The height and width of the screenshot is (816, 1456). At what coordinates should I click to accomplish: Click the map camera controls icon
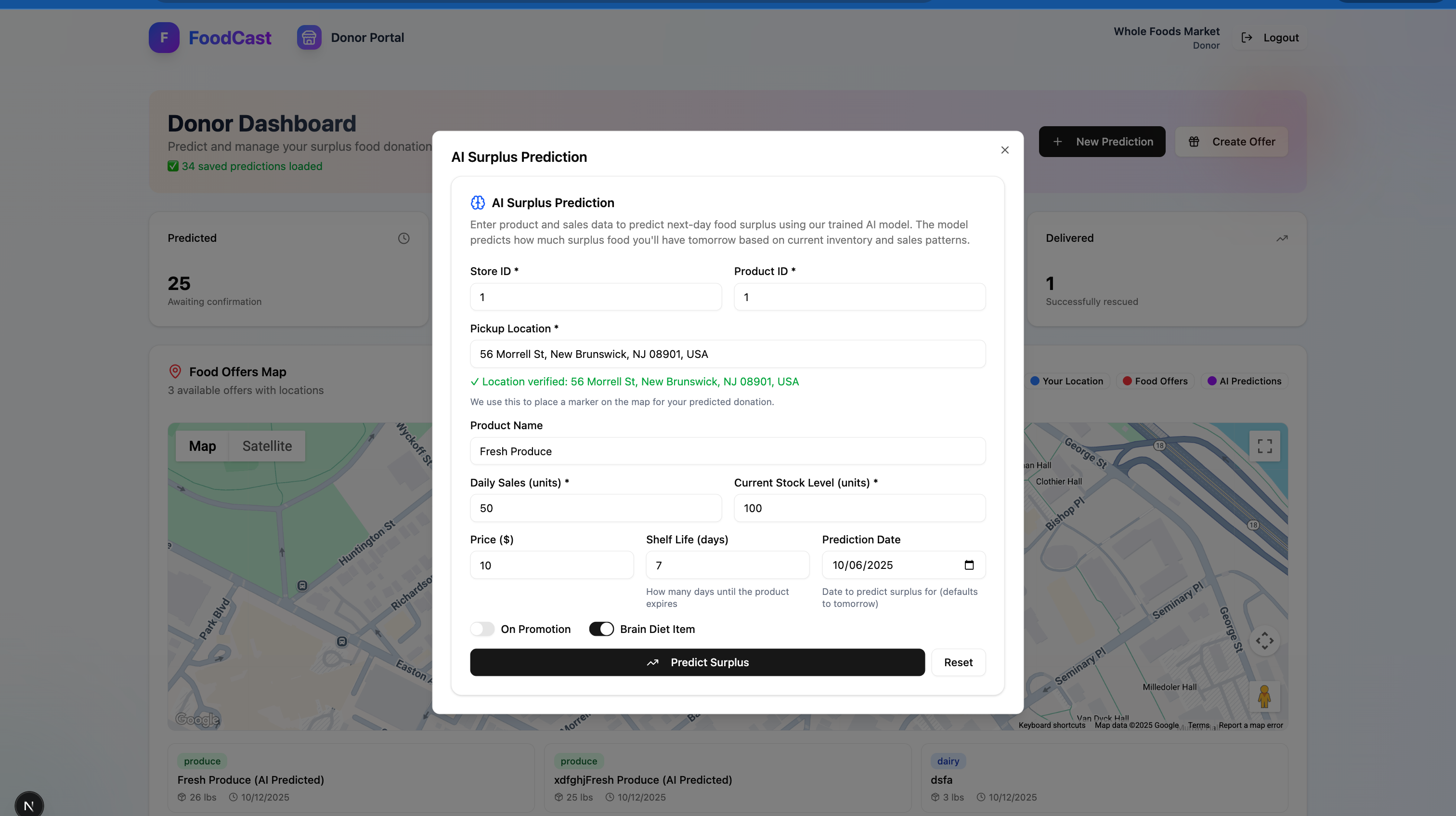coord(1264,641)
